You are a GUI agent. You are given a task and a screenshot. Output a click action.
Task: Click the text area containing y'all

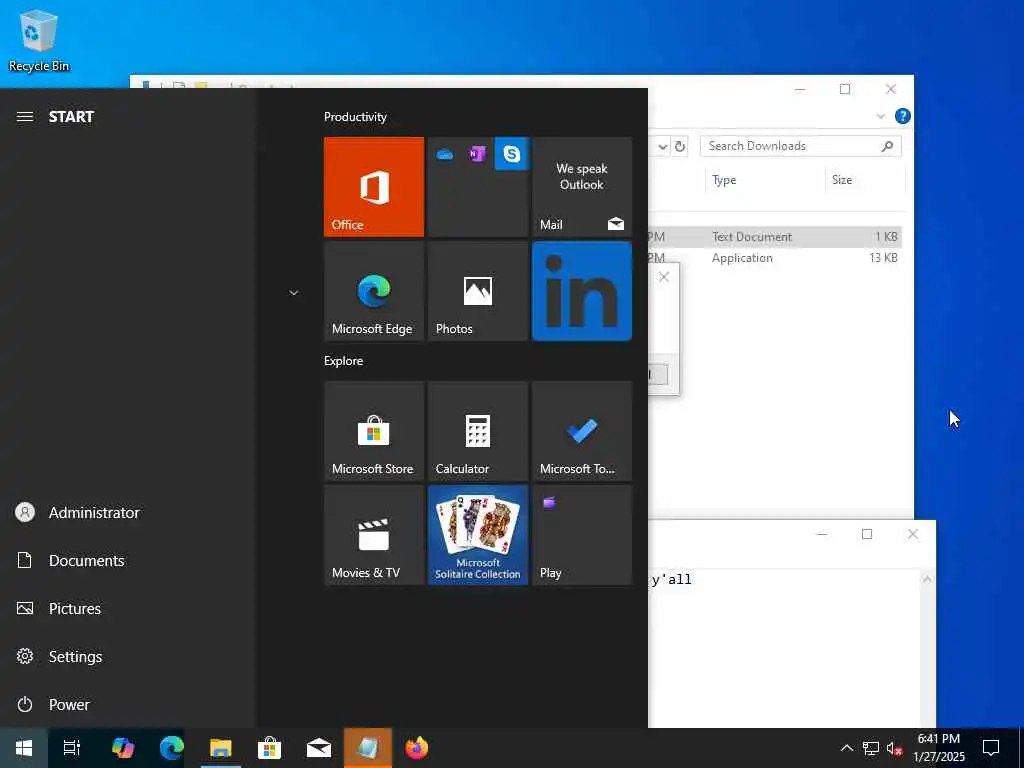coord(784,648)
